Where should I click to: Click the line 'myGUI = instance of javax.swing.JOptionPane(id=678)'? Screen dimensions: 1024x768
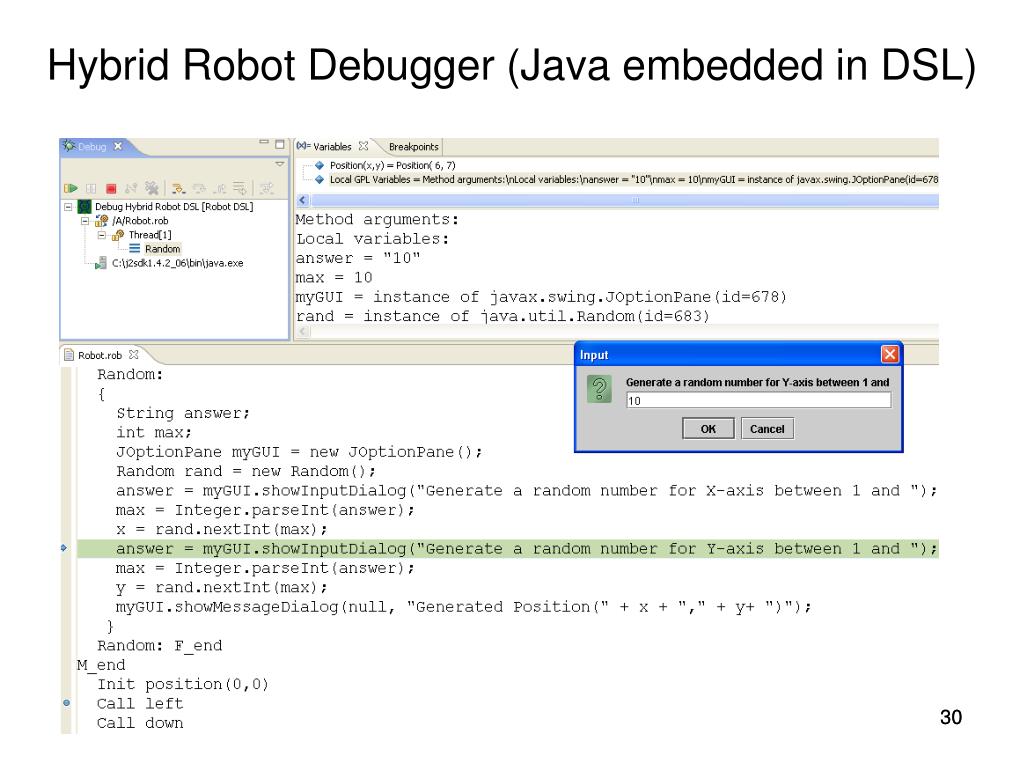(541, 297)
